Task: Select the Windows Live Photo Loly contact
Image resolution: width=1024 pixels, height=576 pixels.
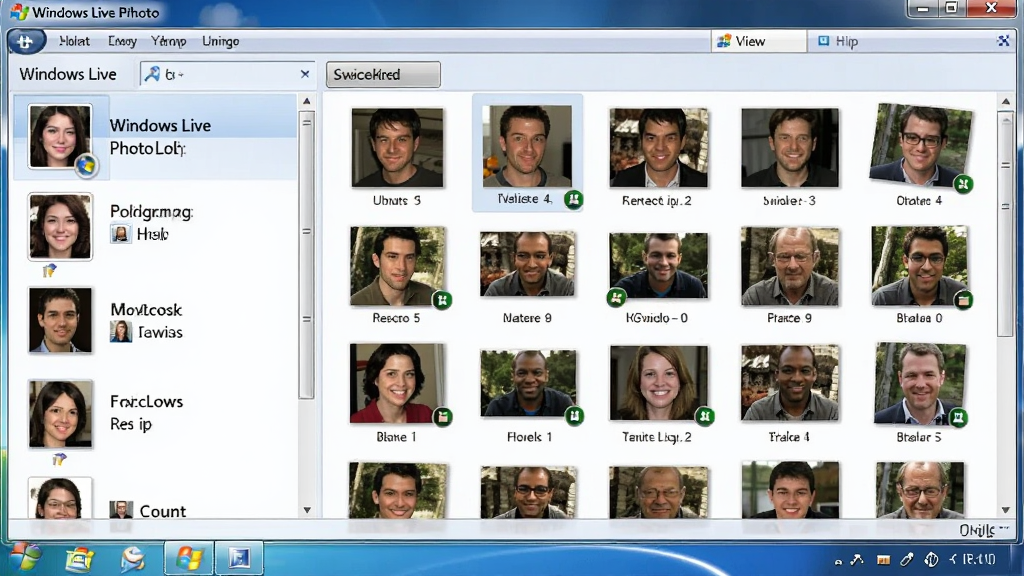Action: click(x=155, y=137)
